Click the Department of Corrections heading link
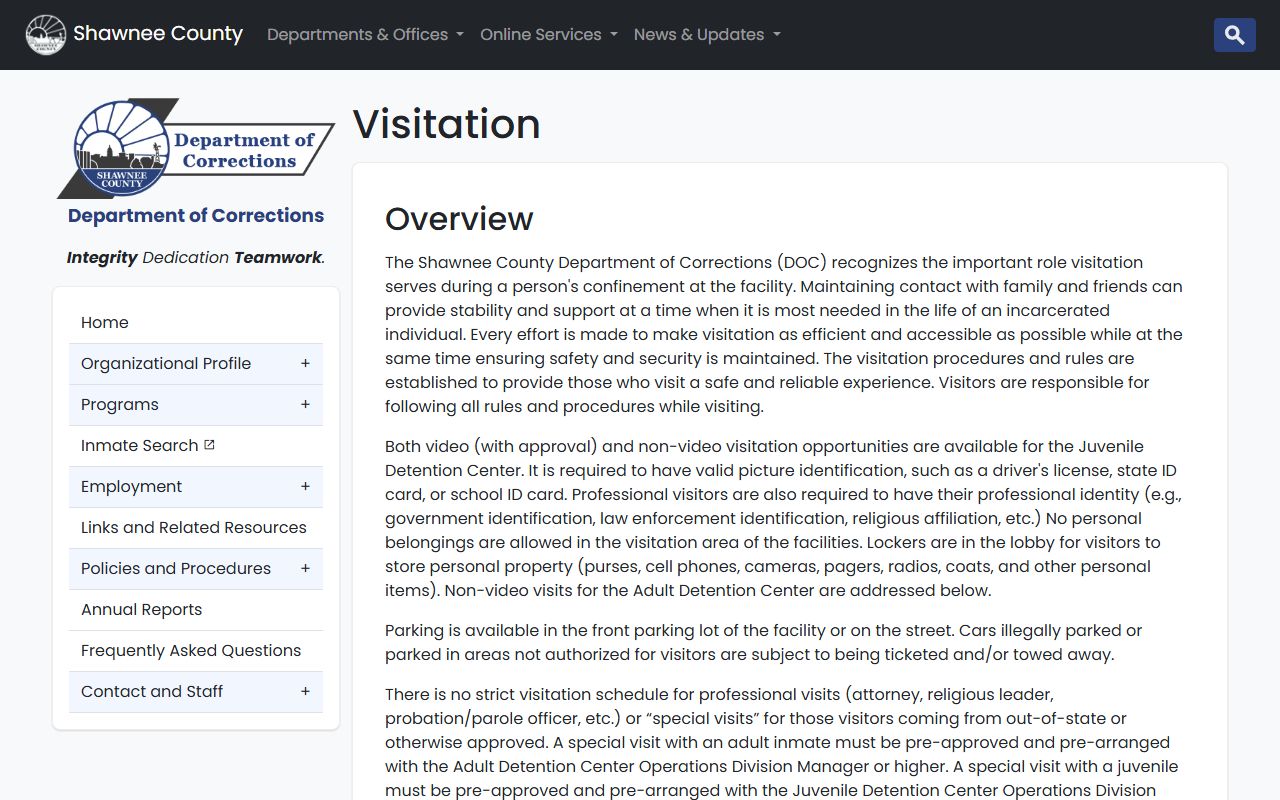Viewport: 1280px width, 800px height. click(x=196, y=215)
